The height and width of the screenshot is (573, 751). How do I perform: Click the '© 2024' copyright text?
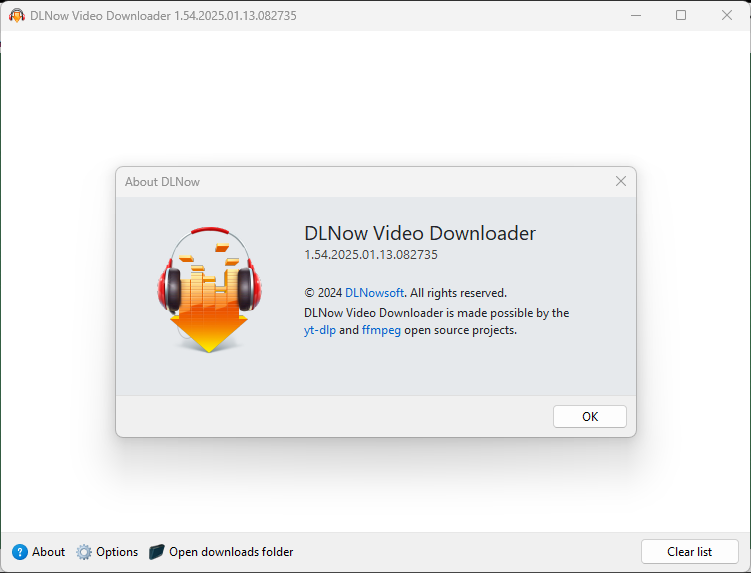[x=323, y=293]
